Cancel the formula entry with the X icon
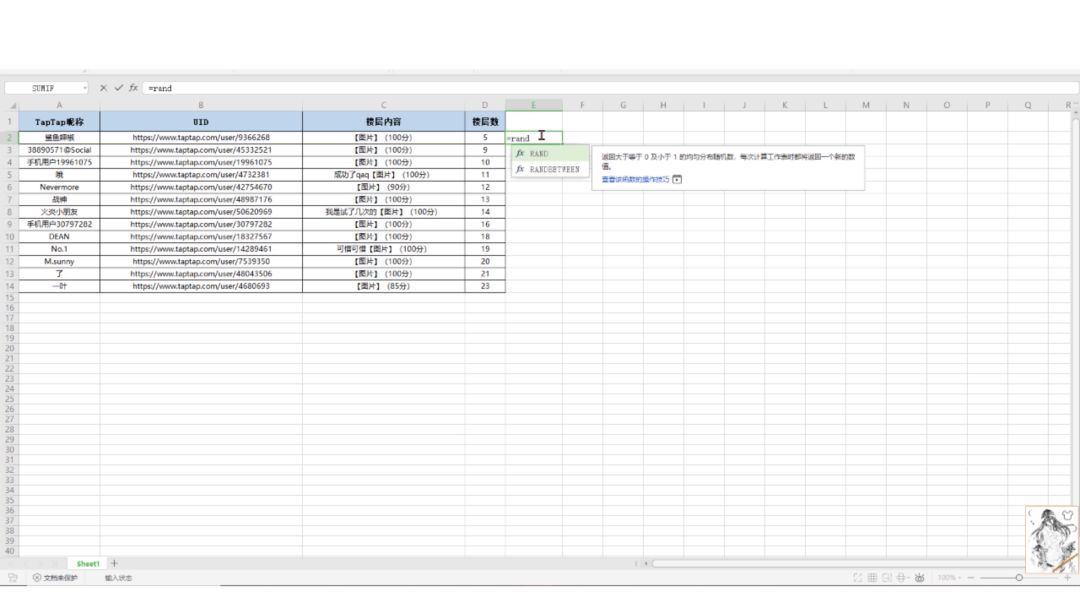 point(103,88)
